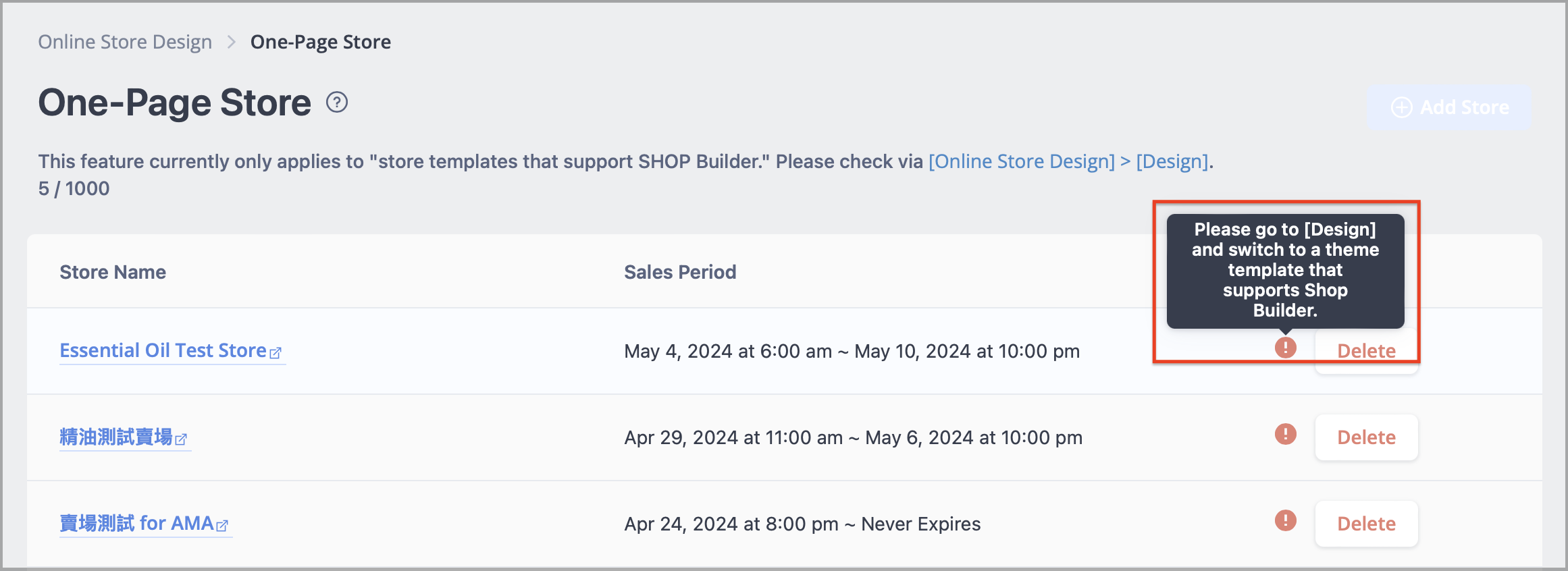Image resolution: width=1568 pixels, height=571 pixels.
Task: Click warning icon on 精油測試賣場 row
Action: coord(1285,434)
